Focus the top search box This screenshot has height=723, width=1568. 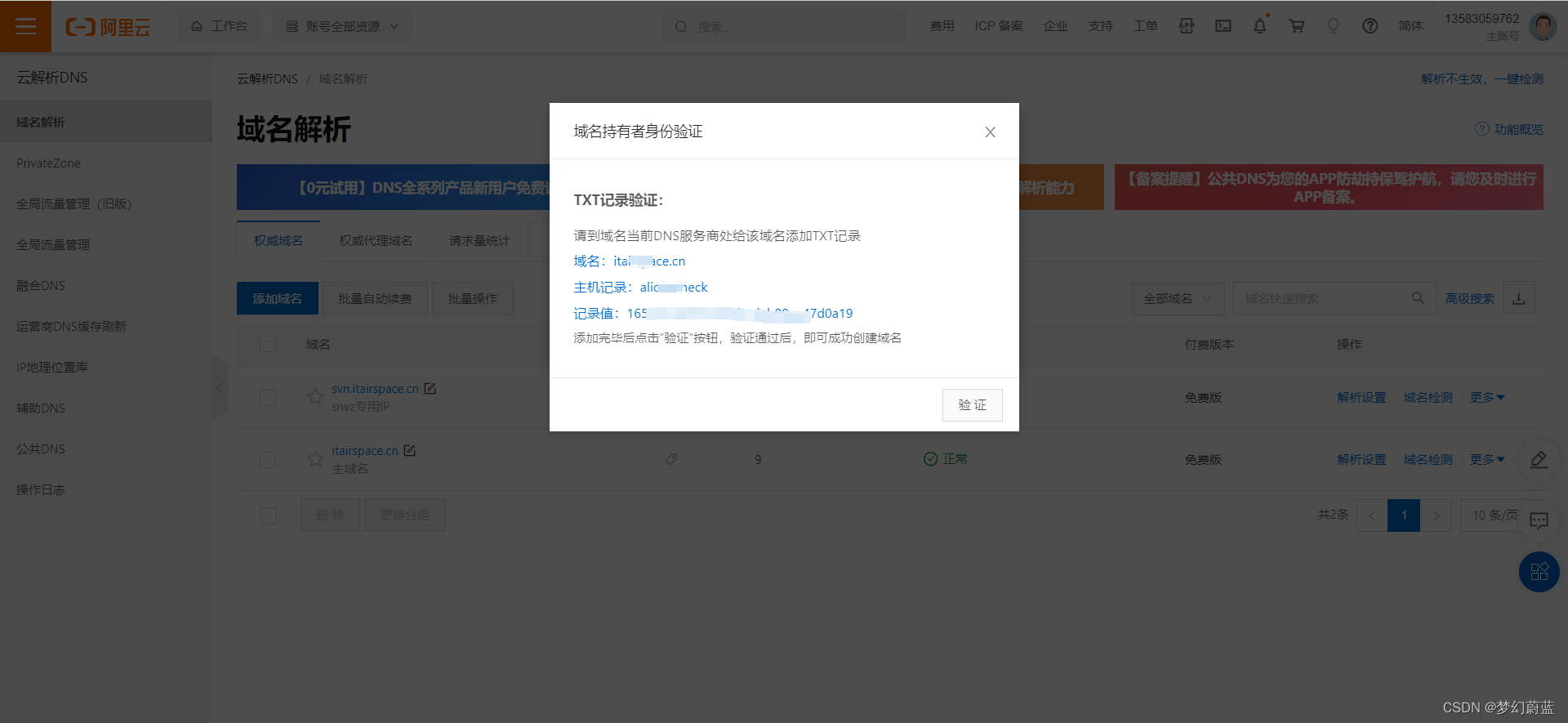click(784, 27)
